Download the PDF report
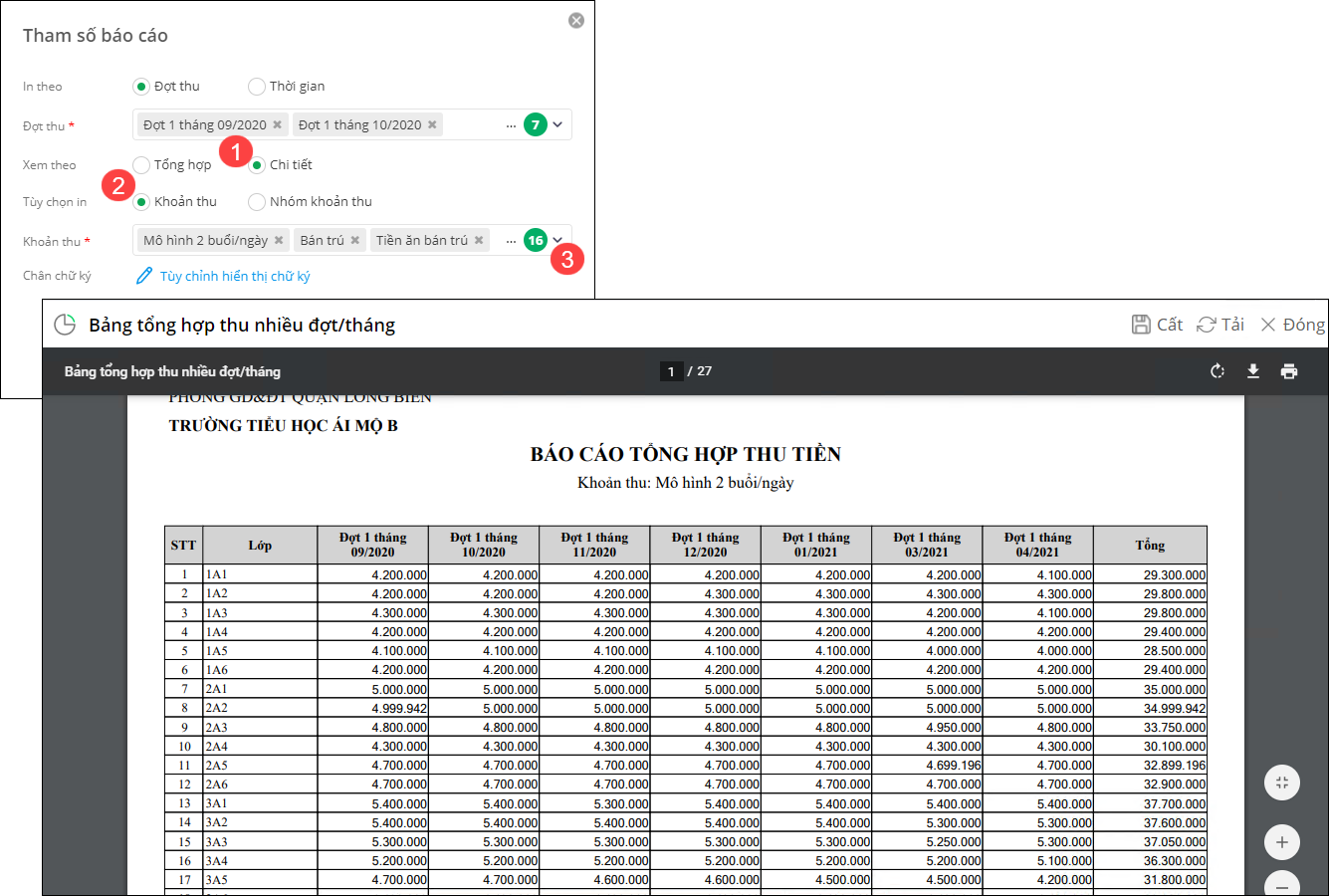 1253,371
